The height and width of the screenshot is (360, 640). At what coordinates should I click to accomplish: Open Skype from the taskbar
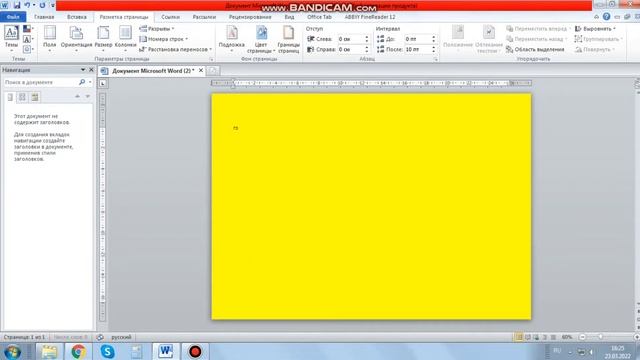pos(107,351)
